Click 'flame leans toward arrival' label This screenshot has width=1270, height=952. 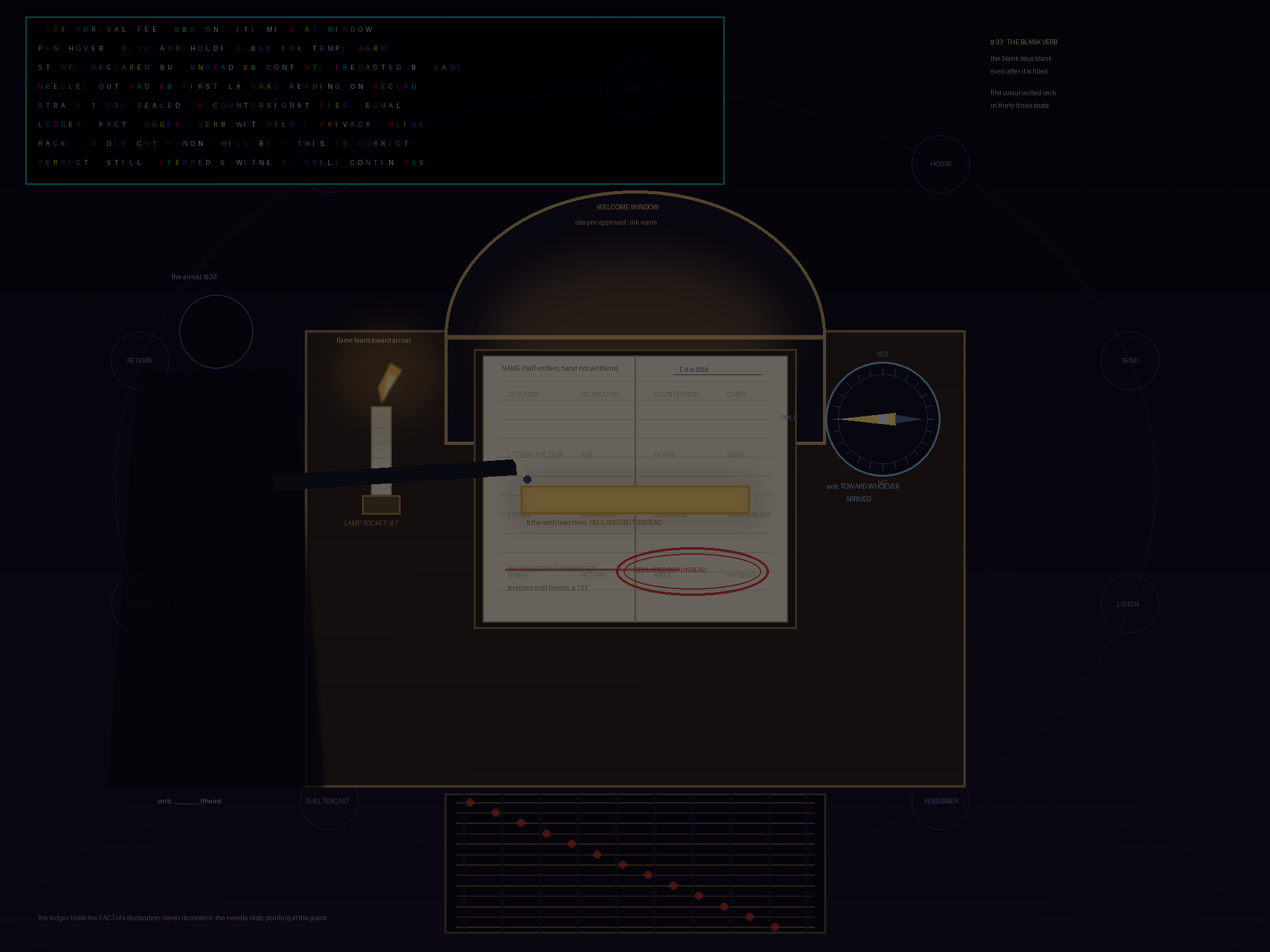click(x=373, y=340)
